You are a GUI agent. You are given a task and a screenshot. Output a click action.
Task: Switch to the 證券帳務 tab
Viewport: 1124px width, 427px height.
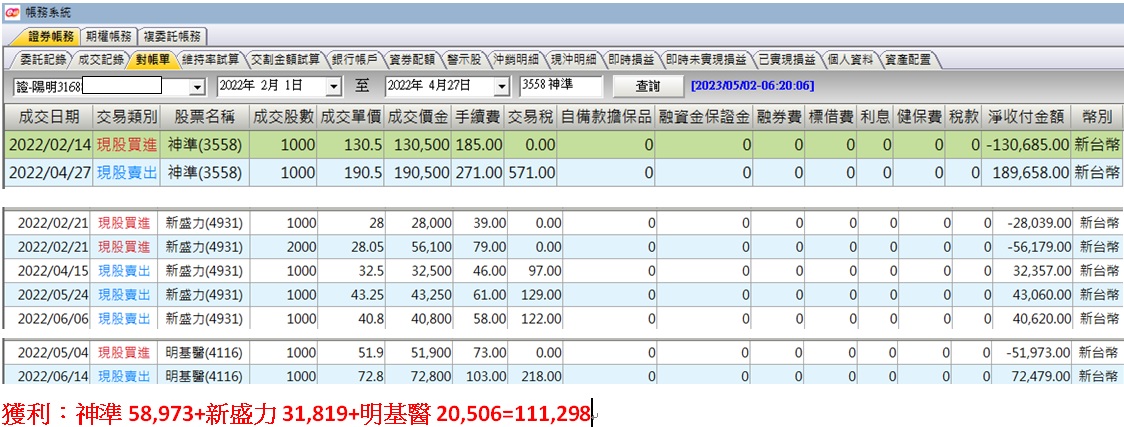click(x=51, y=37)
